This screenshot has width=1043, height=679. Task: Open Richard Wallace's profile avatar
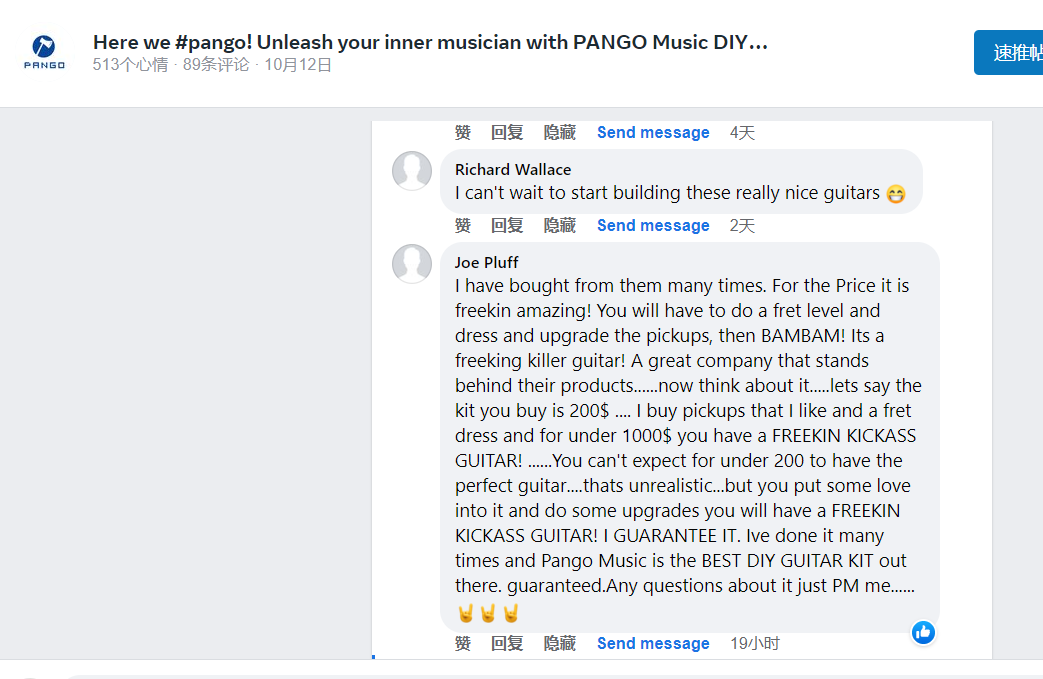pyautogui.click(x=412, y=171)
